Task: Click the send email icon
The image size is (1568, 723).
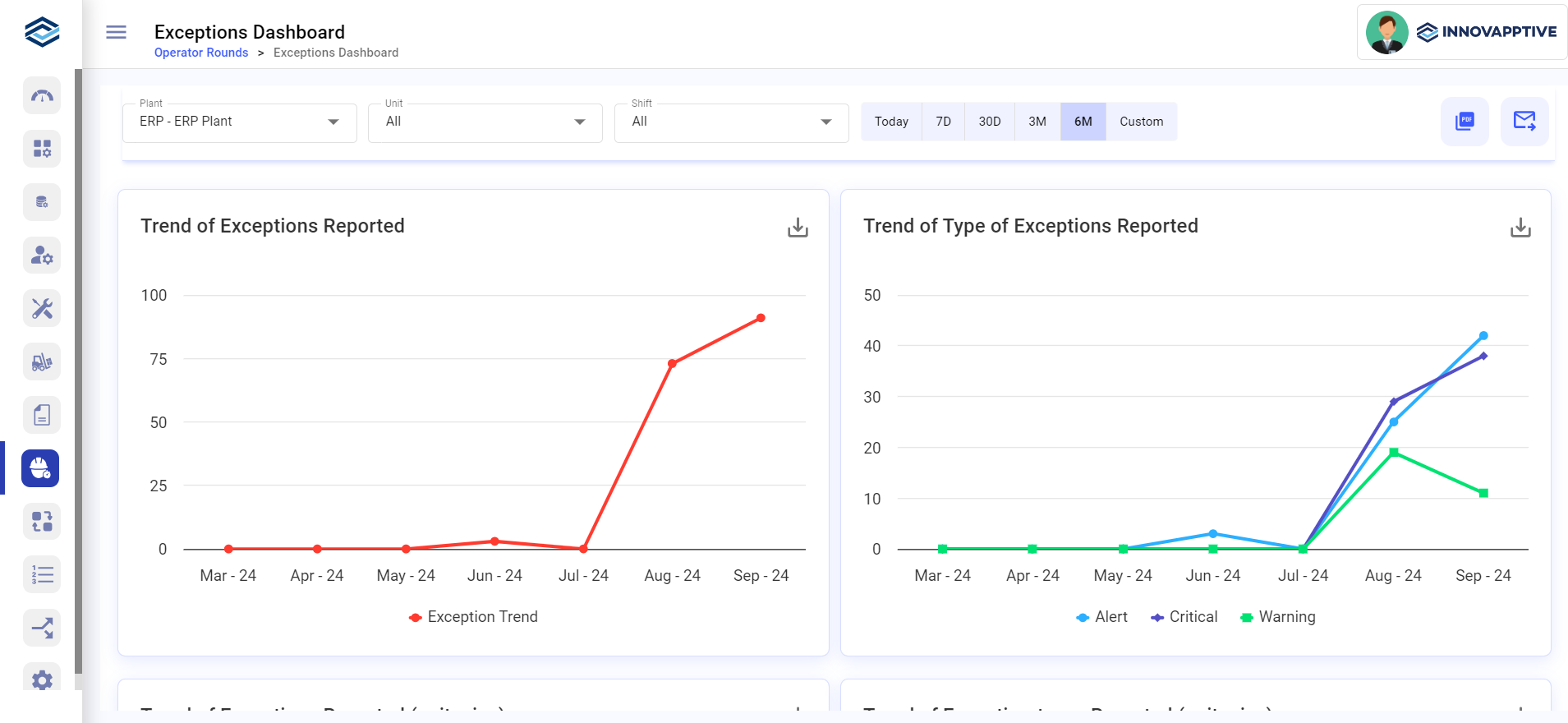Action: coord(1524,122)
